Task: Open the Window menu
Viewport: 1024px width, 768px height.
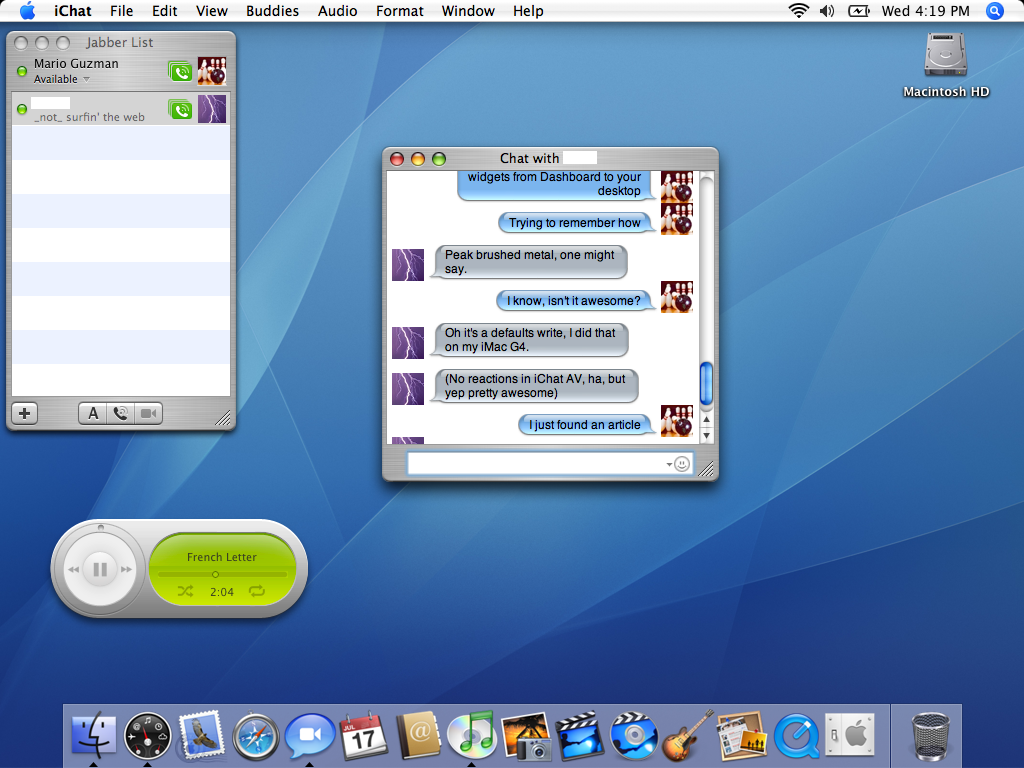Action: pos(468,11)
